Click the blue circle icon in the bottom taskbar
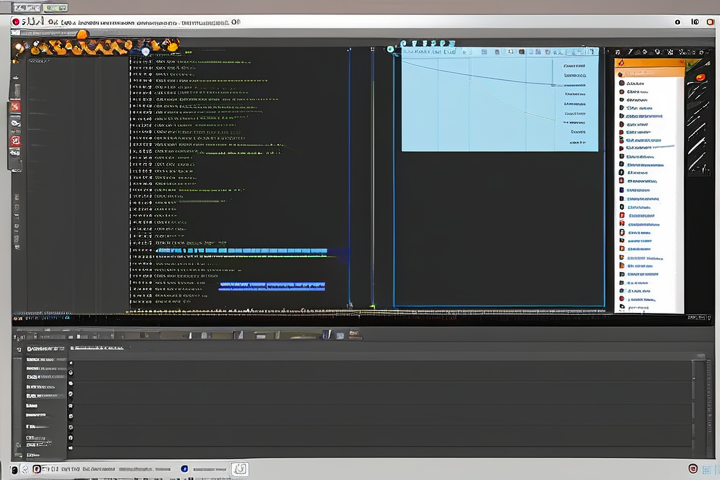Screen dimensions: 720x480 184,468
